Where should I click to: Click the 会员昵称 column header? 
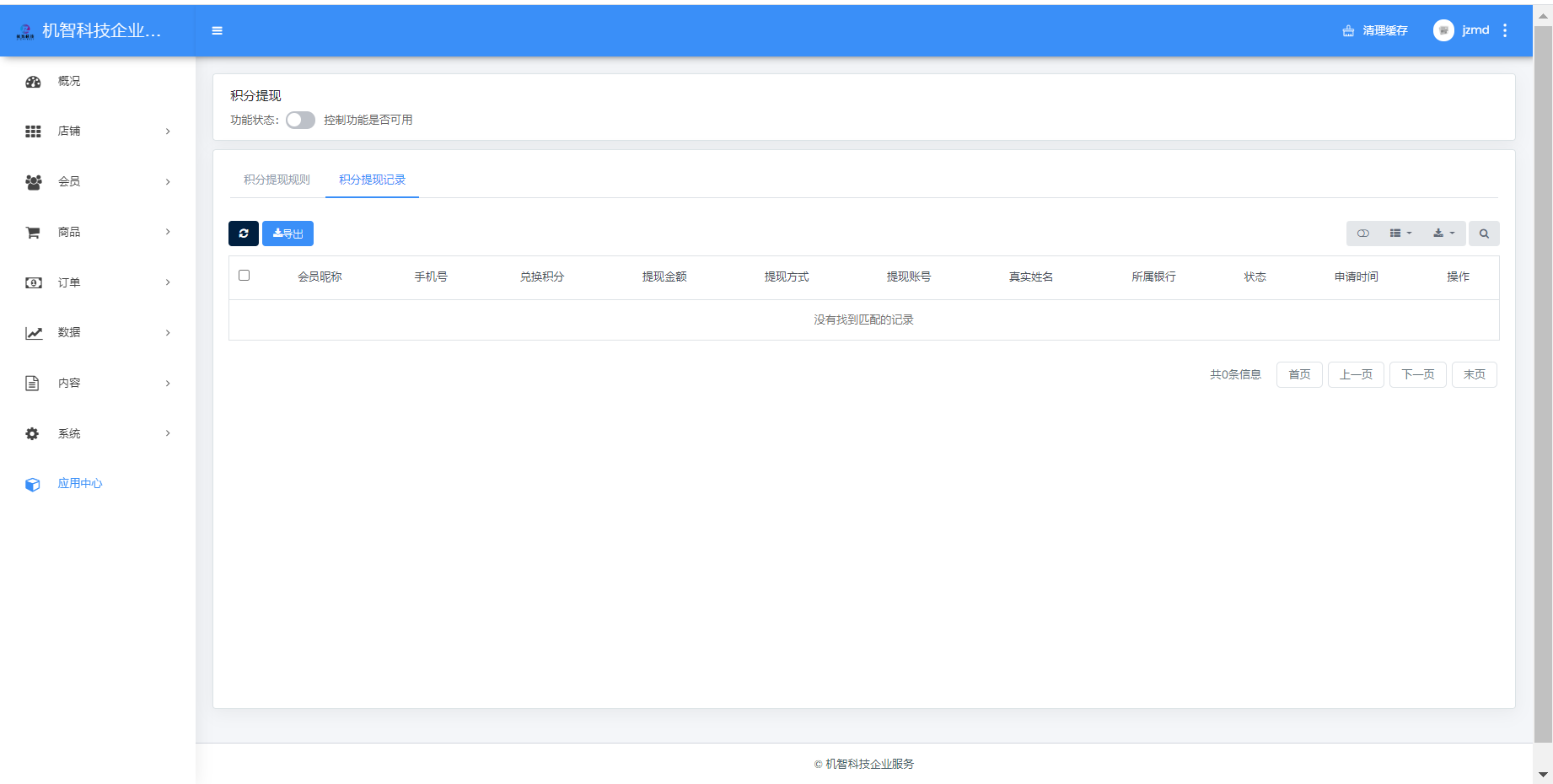[x=320, y=277]
